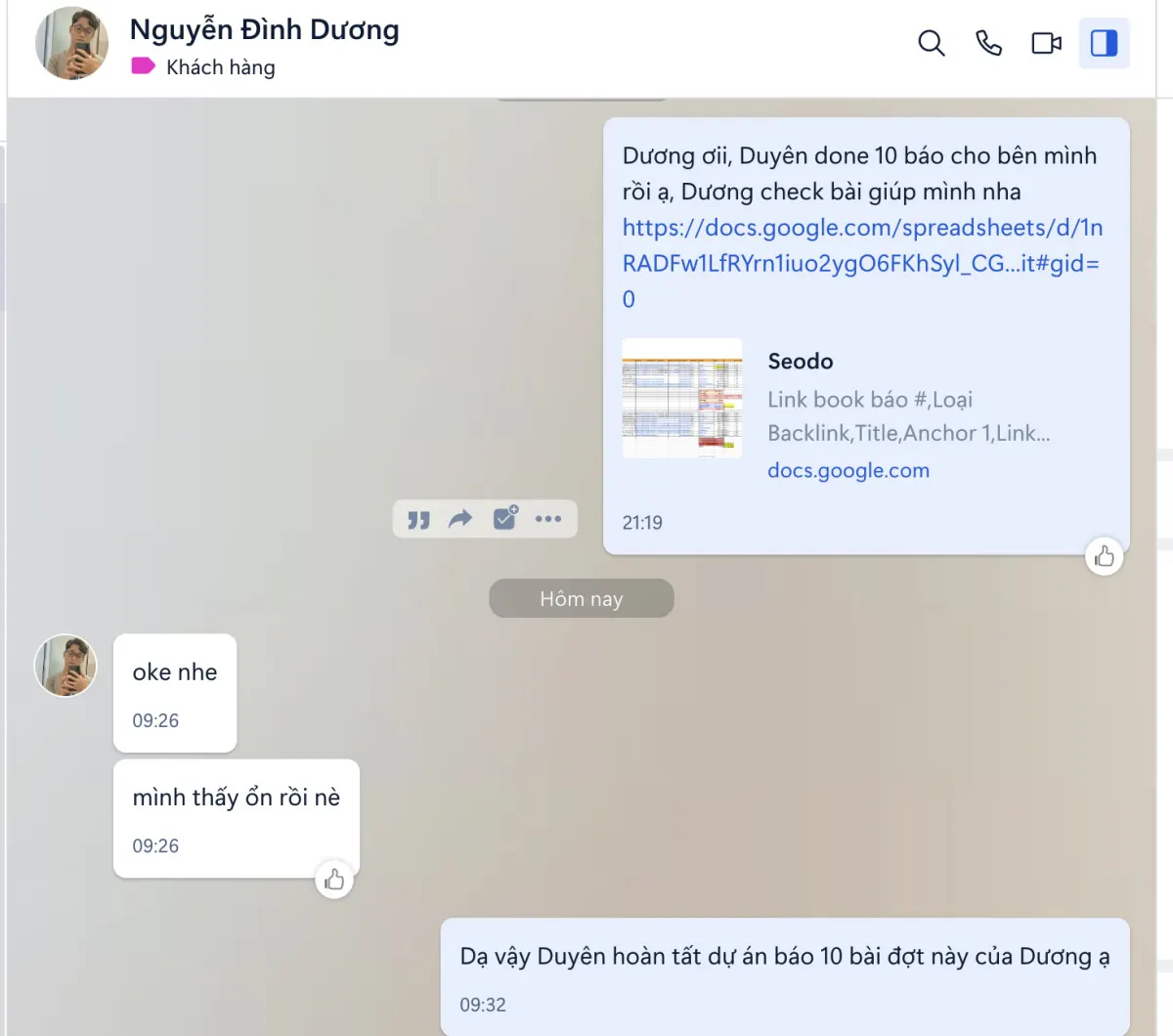Quote reply to the 21:19 message
This screenshot has height=1036, width=1173.
click(418, 519)
